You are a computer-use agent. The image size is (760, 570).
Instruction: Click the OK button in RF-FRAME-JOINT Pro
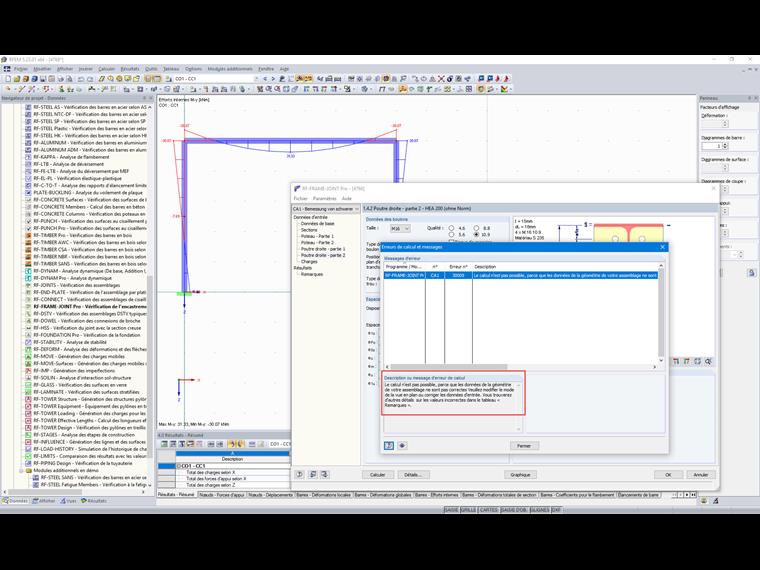pyautogui.click(x=668, y=475)
